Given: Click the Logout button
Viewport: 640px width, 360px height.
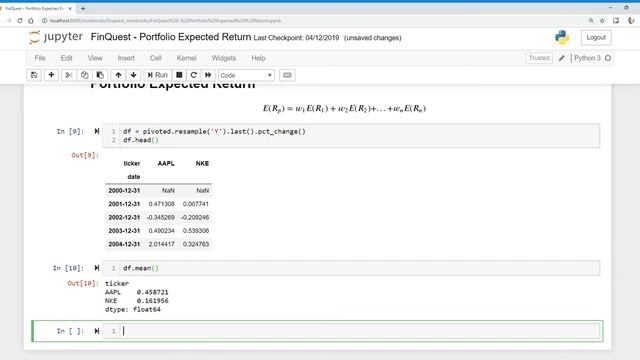Looking at the screenshot, I should (x=596, y=38).
